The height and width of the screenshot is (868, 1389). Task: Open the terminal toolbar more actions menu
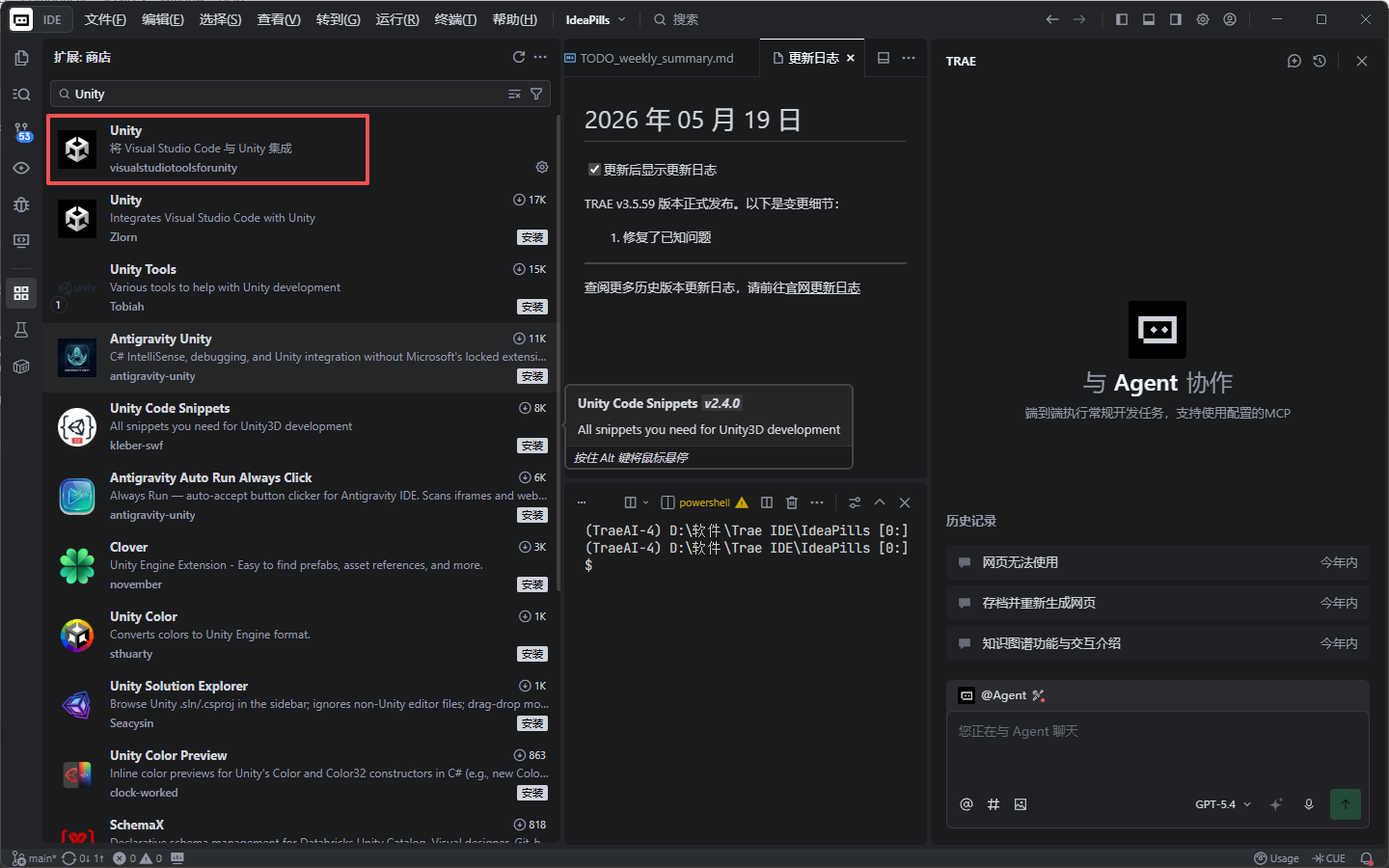pyautogui.click(x=817, y=502)
